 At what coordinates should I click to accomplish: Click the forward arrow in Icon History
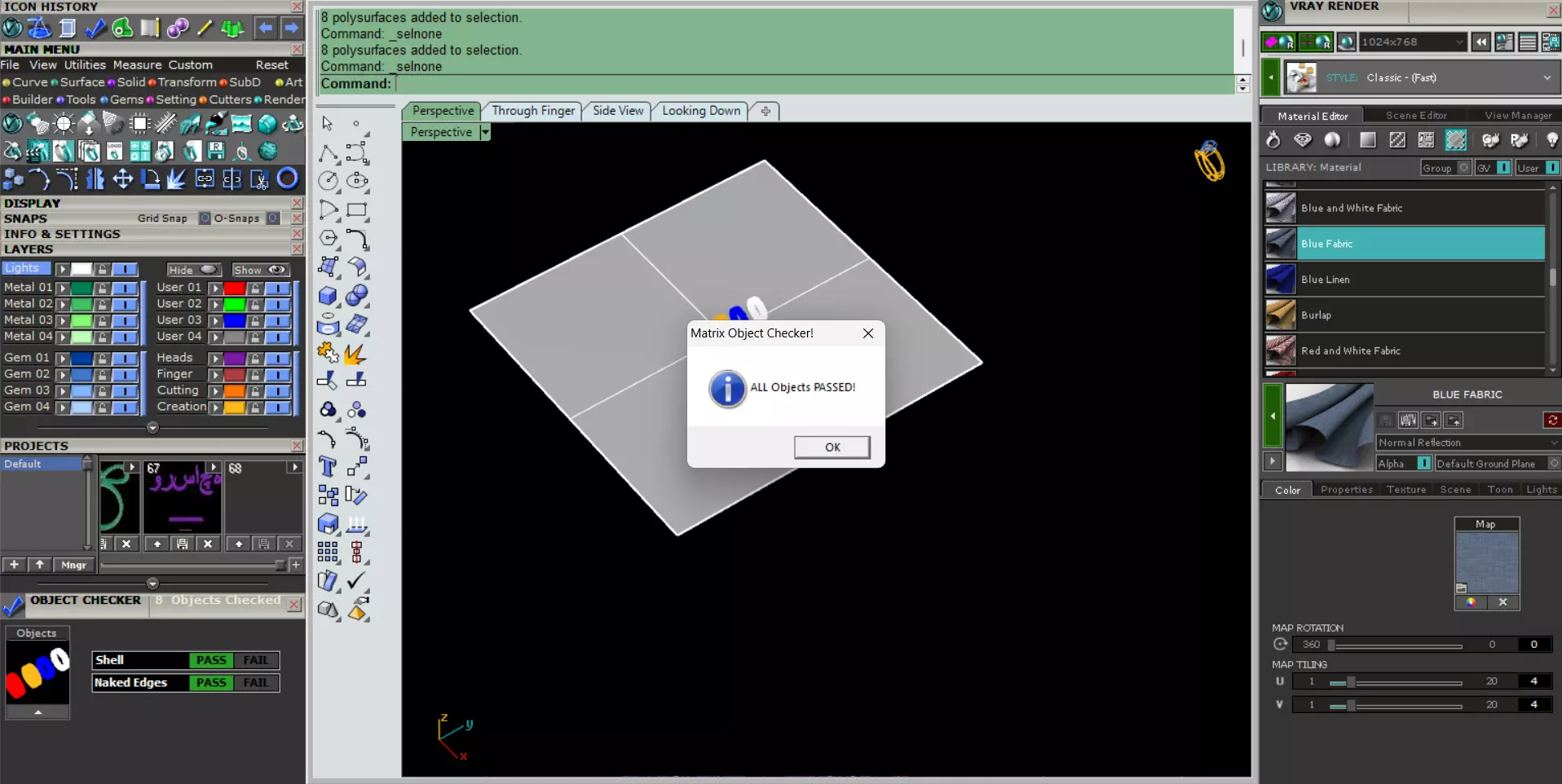tap(291, 29)
